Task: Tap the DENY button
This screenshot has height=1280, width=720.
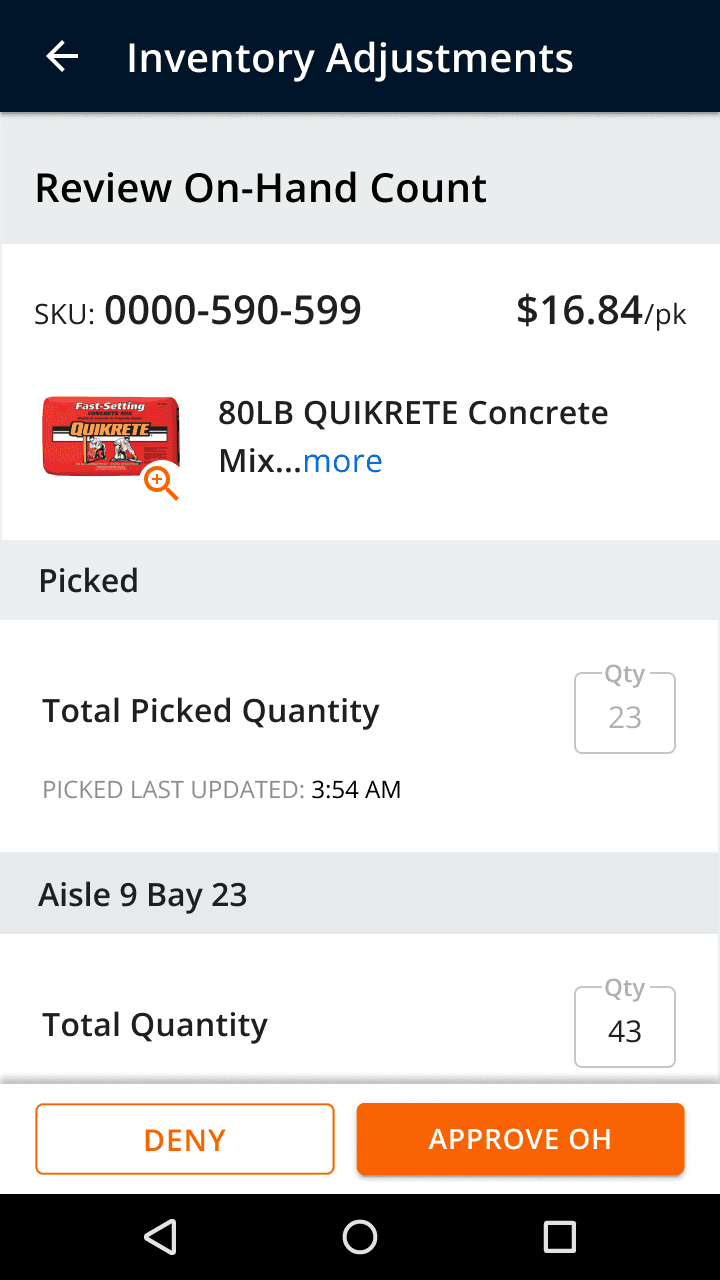Action: pyautogui.click(x=185, y=1139)
